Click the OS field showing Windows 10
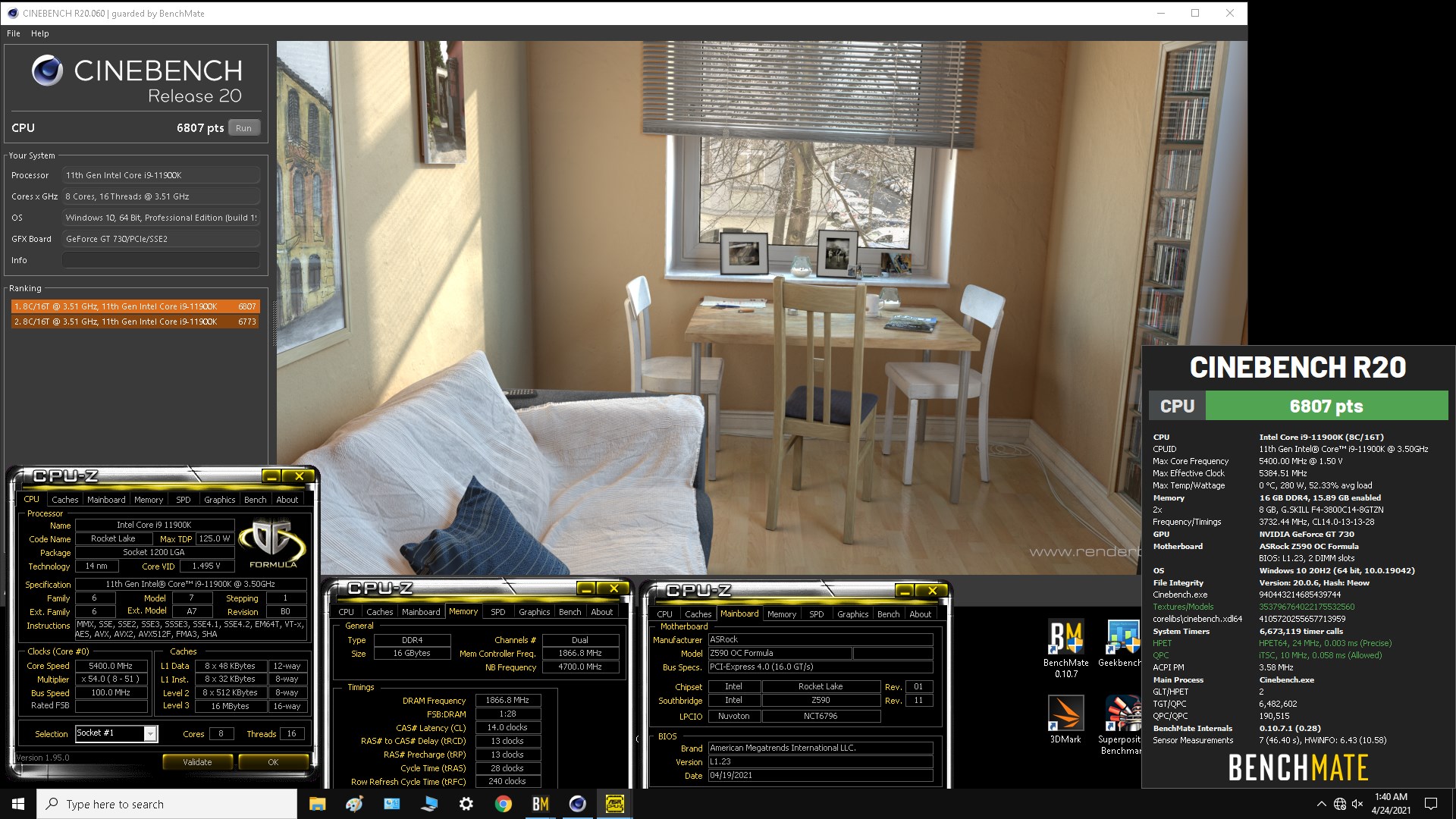This screenshot has height=819, width=1456. tap(161, 218)
